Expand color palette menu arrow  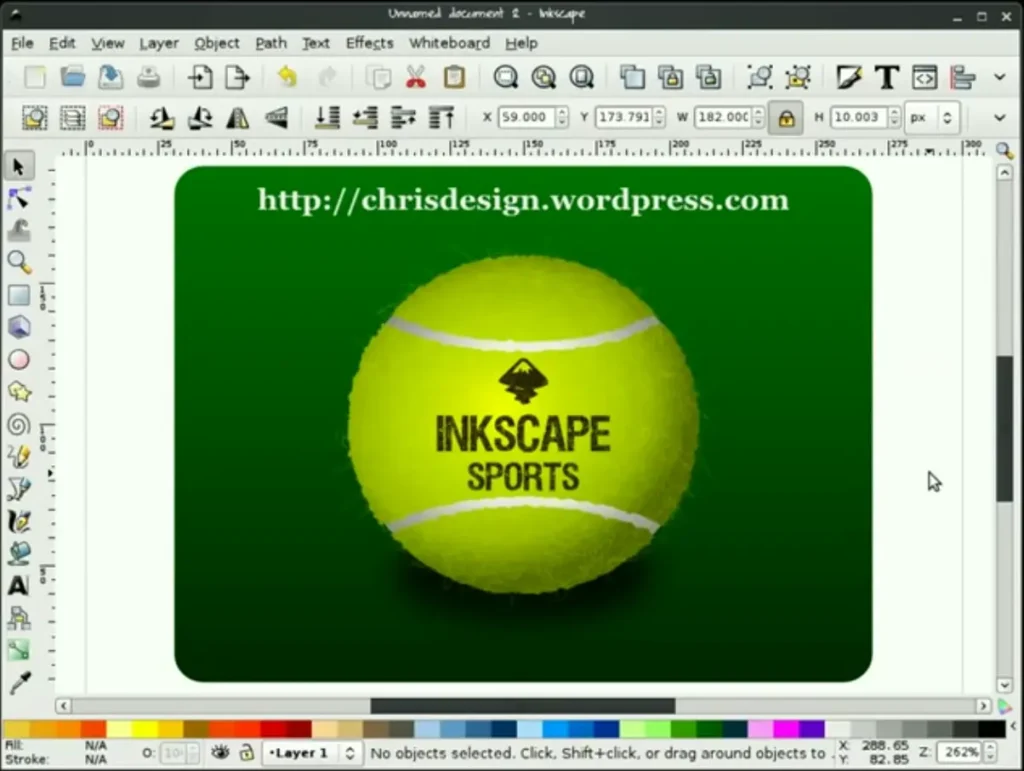pos(1014,726)
